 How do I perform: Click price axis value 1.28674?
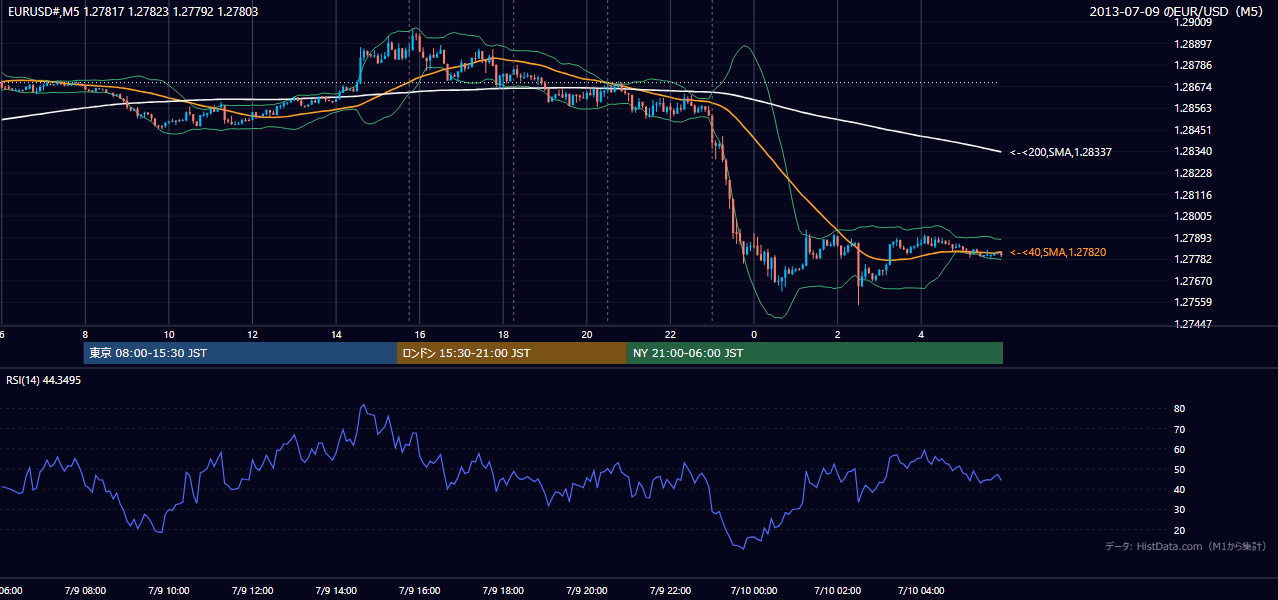(x=1192, y=87)
